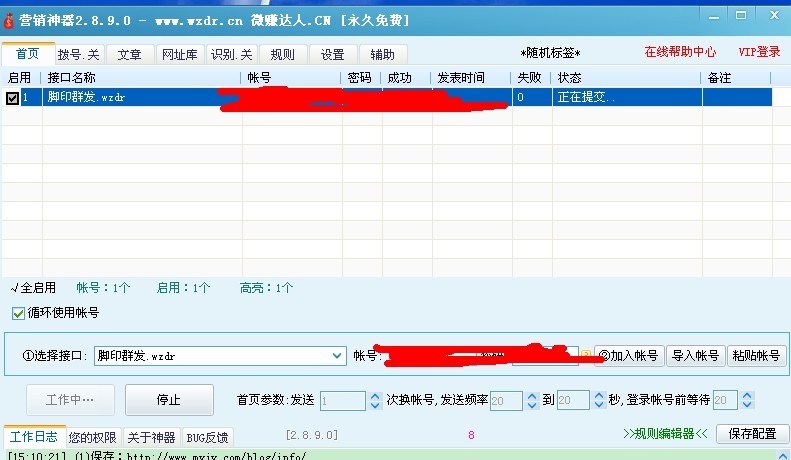Click the 失败 column header

click(532, 78)
